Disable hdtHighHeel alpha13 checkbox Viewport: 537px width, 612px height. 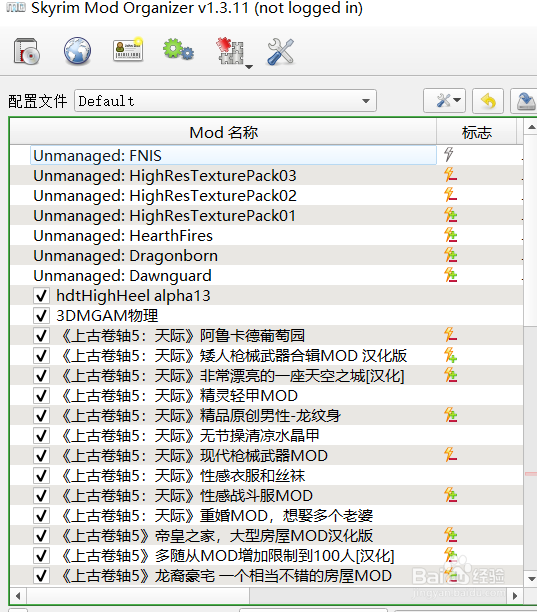click(x=41, y=295)
